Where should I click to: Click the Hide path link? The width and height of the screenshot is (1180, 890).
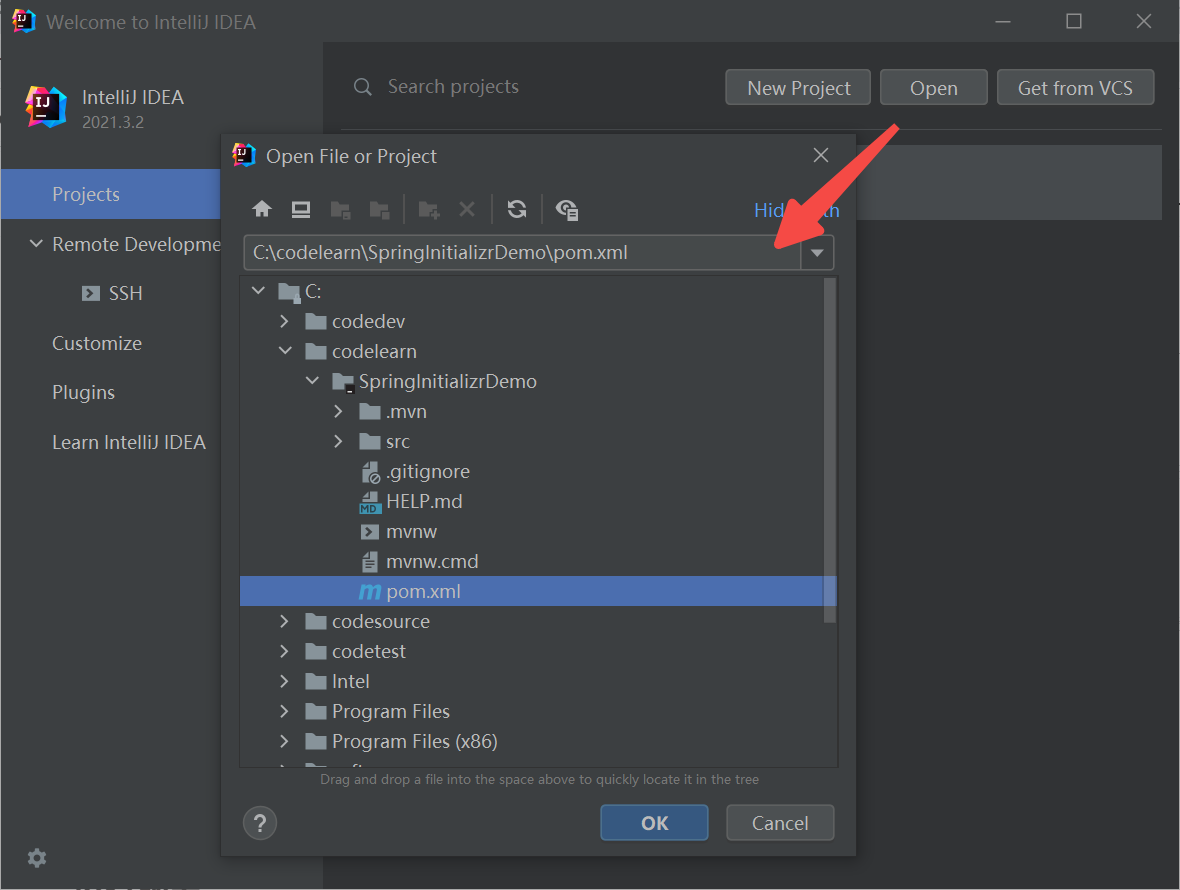[x=796, y=210]
